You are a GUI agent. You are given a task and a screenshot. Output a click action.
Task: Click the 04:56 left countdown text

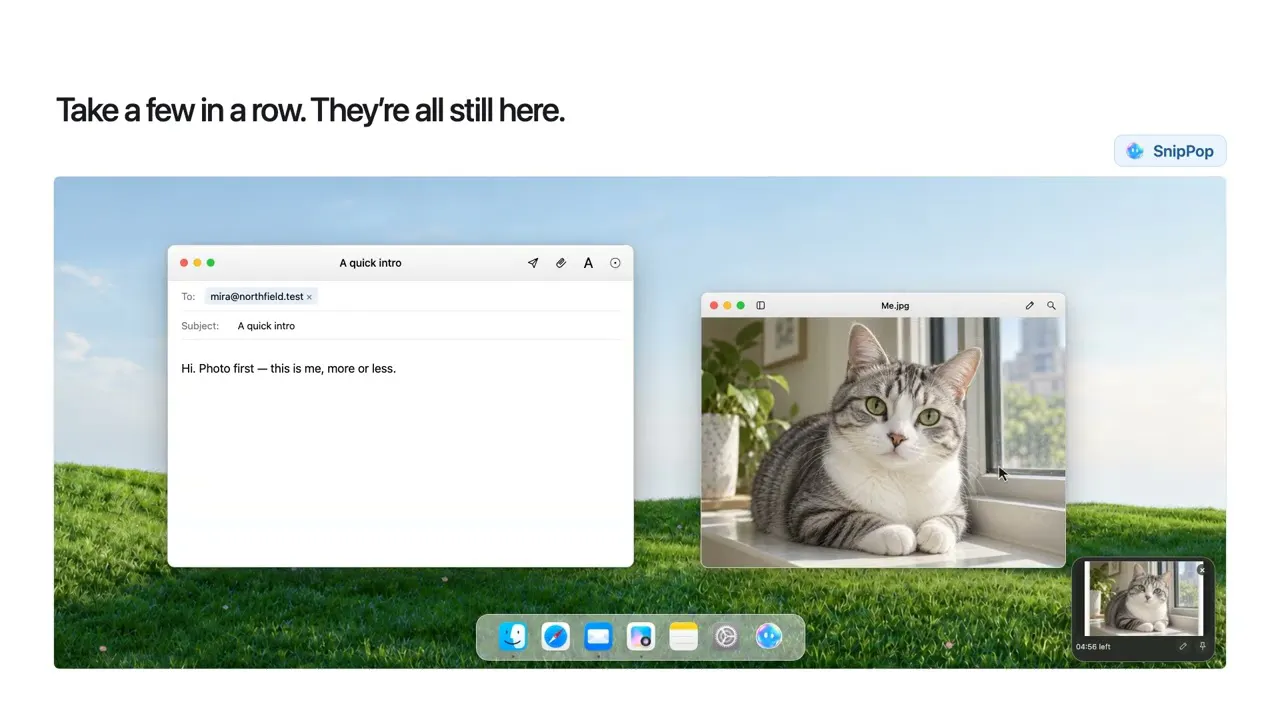1093,647
